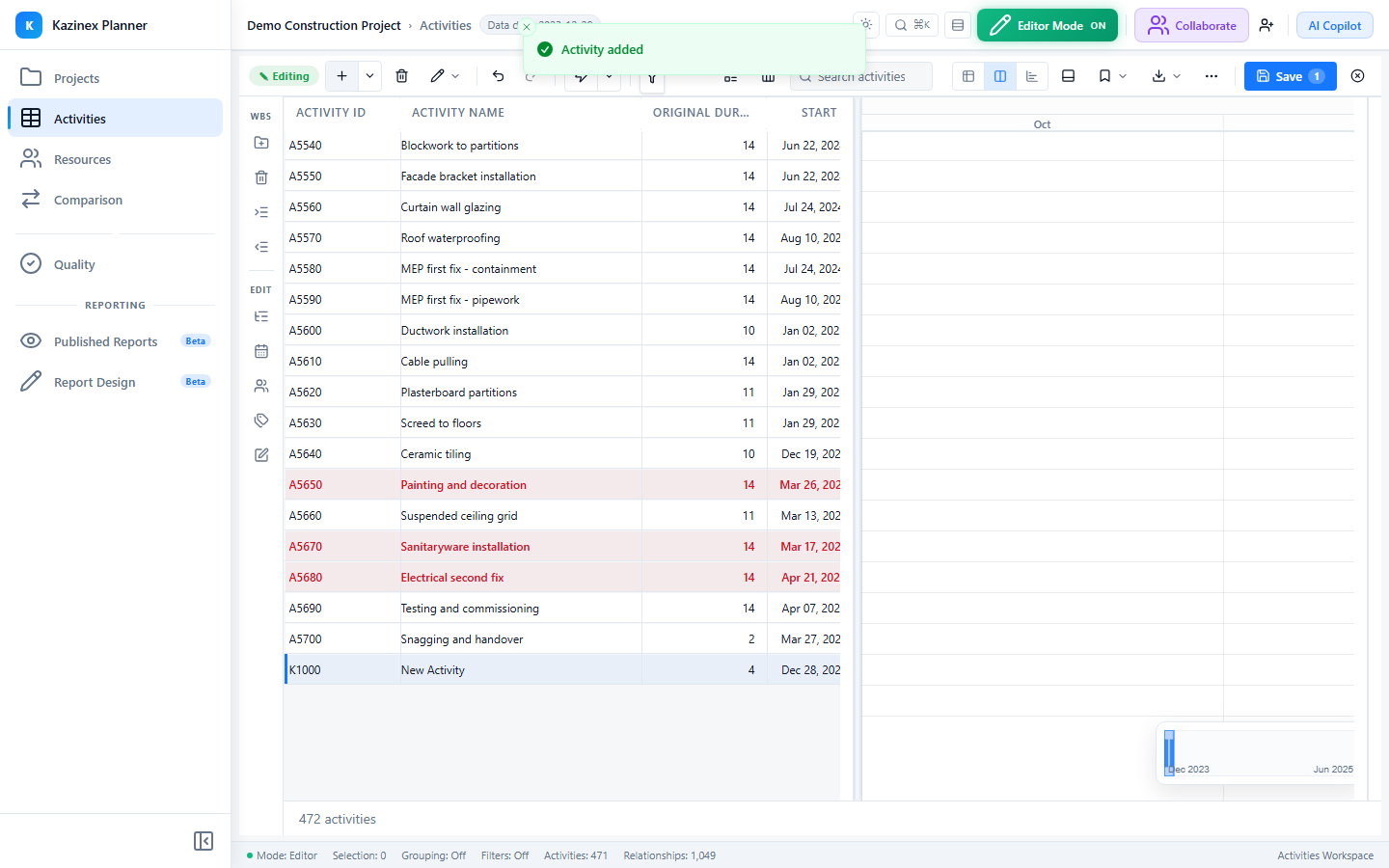The image size is (1389, 868).
Task: Select 'Curtain wall glazing' row
Action: tap(562, 206)
